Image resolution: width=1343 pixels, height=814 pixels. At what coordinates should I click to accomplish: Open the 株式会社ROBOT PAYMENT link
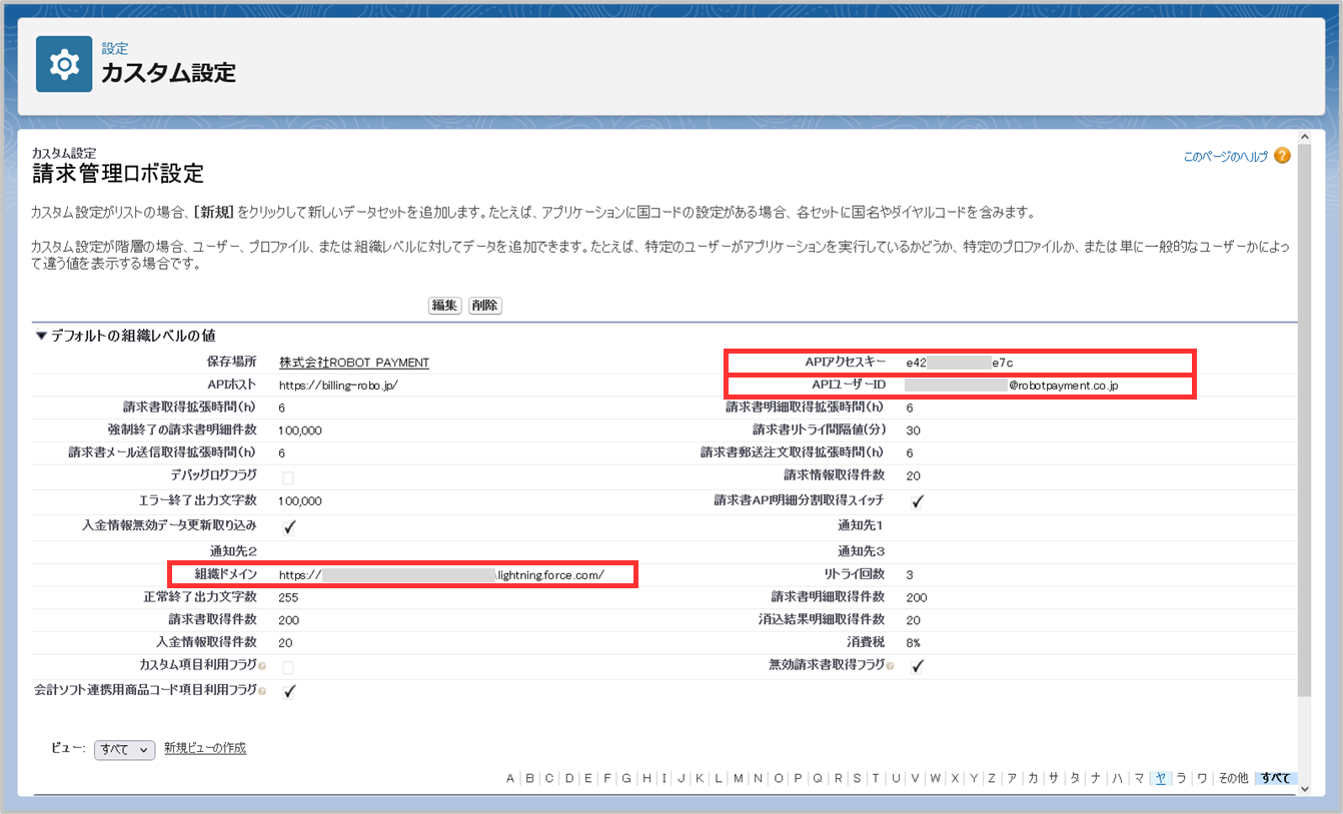tap(354, 362)
